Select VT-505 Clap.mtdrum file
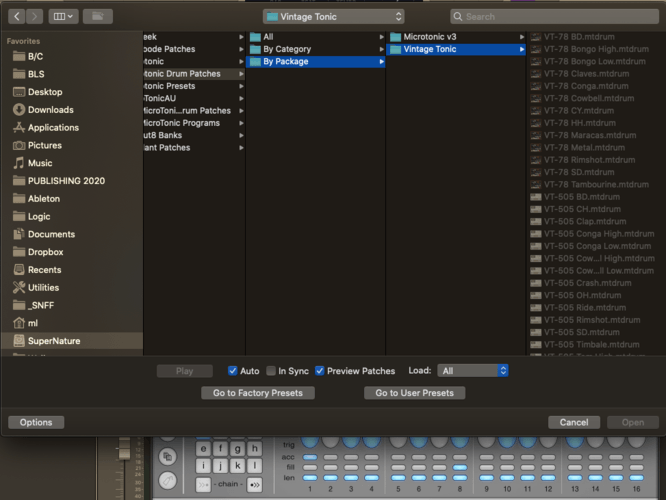The height and width of the screenshot is (500, 666). click(596, 222)
